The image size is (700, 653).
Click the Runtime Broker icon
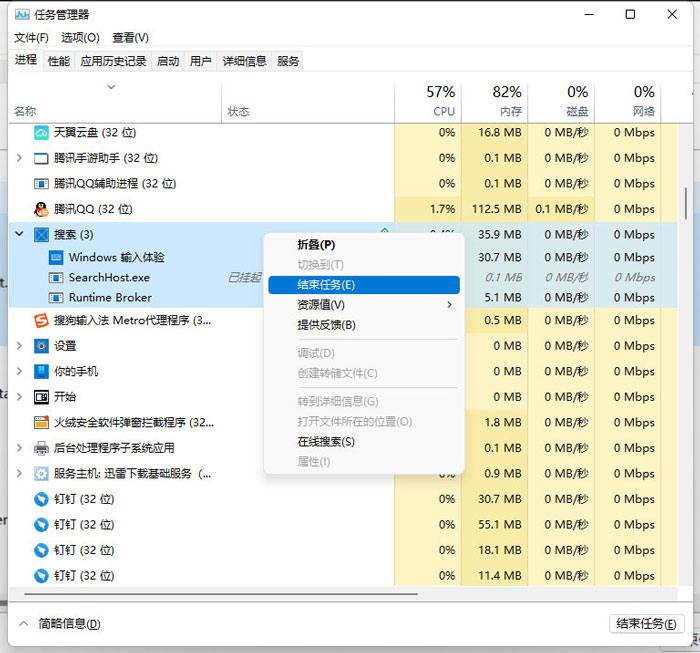pyautogui.click(x=56, y=298)
